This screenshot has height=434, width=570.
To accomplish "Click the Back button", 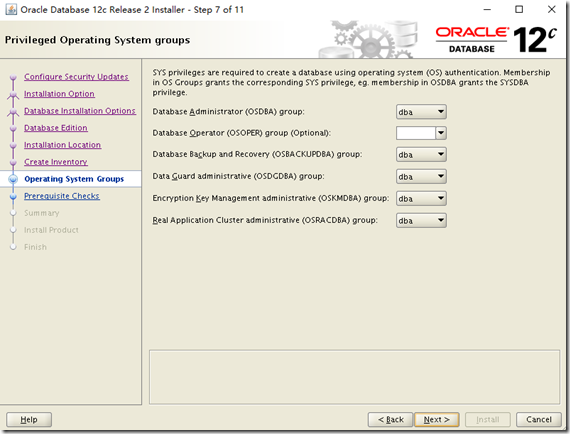I will [x=390, y=419].
